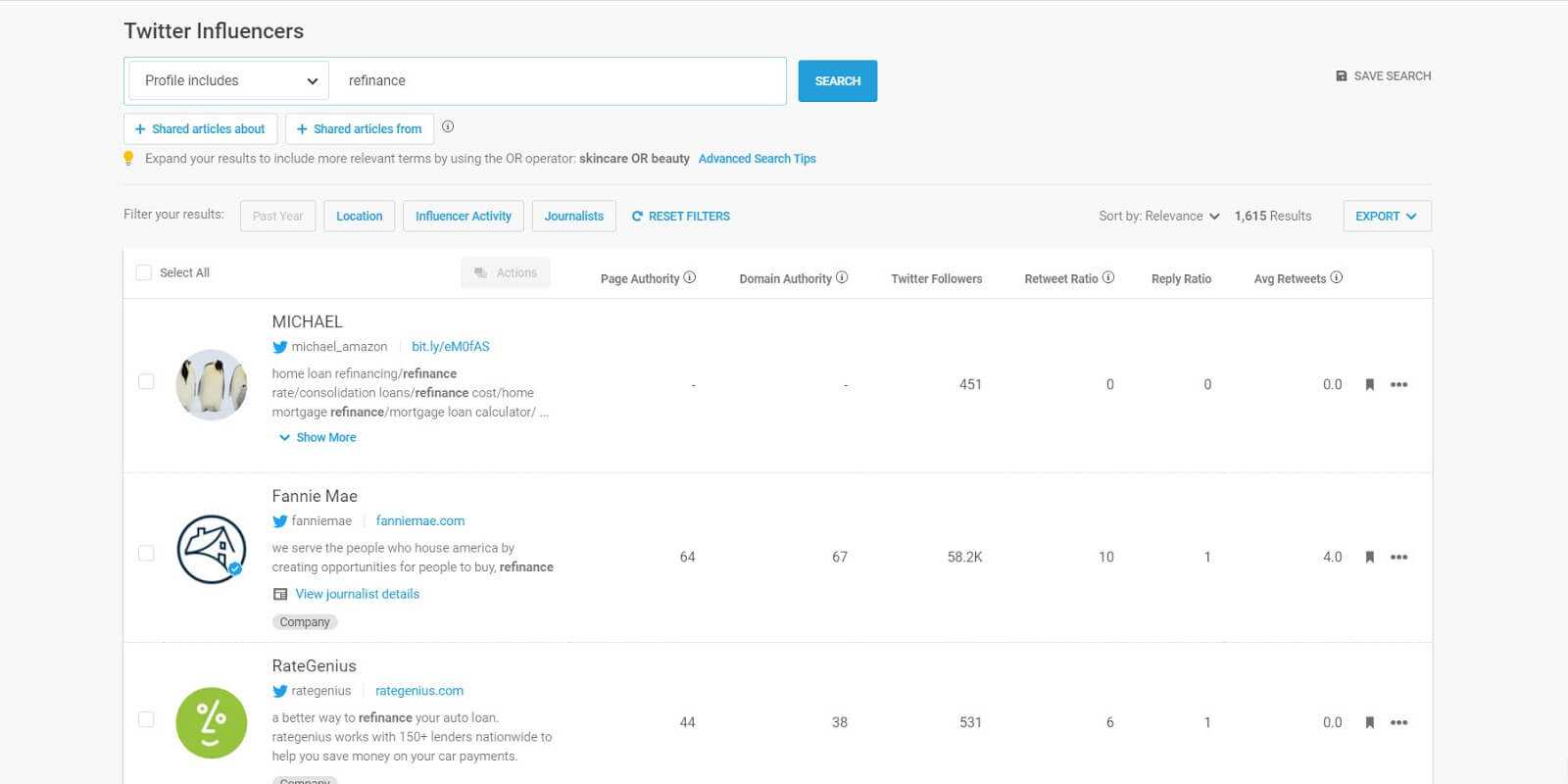
Task: Click the Twitter bird icon beside michael_amazon
Action: (280, 347)
